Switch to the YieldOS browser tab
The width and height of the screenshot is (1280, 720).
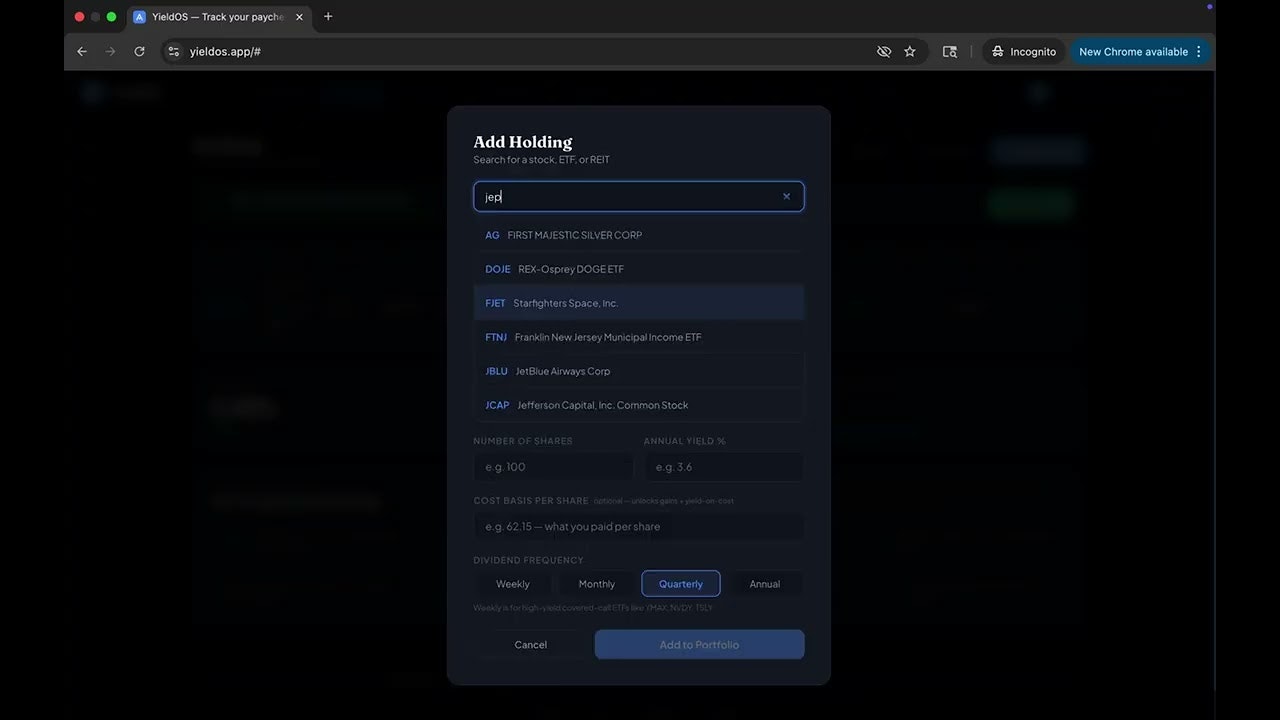[218, 17]
